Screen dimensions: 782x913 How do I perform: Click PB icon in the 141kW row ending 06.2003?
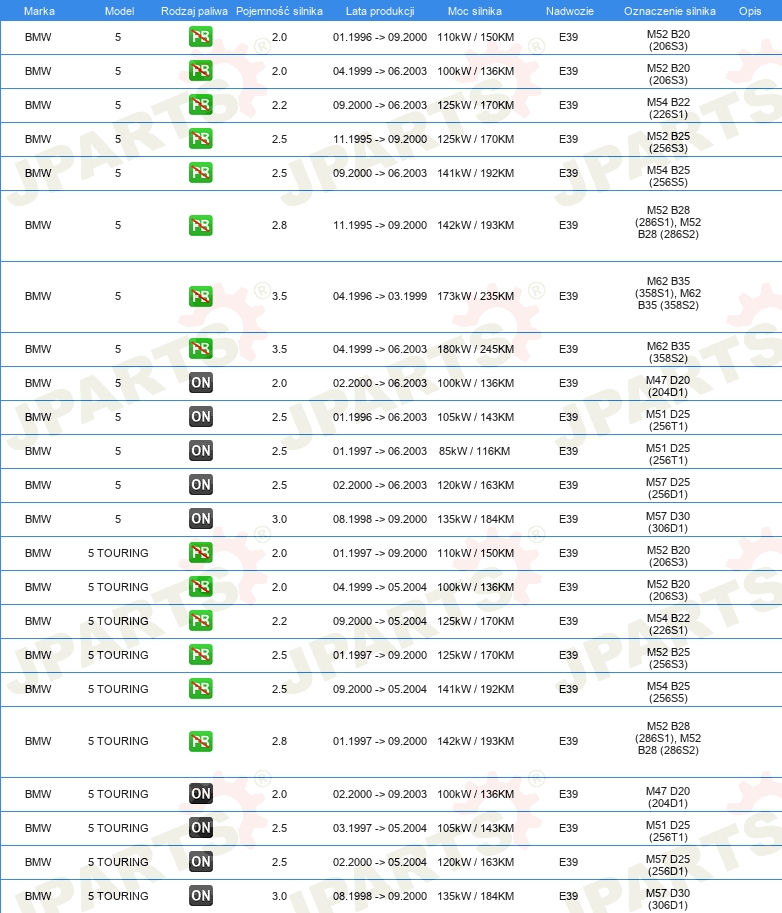pyautogui.click(x=200, y=173)
